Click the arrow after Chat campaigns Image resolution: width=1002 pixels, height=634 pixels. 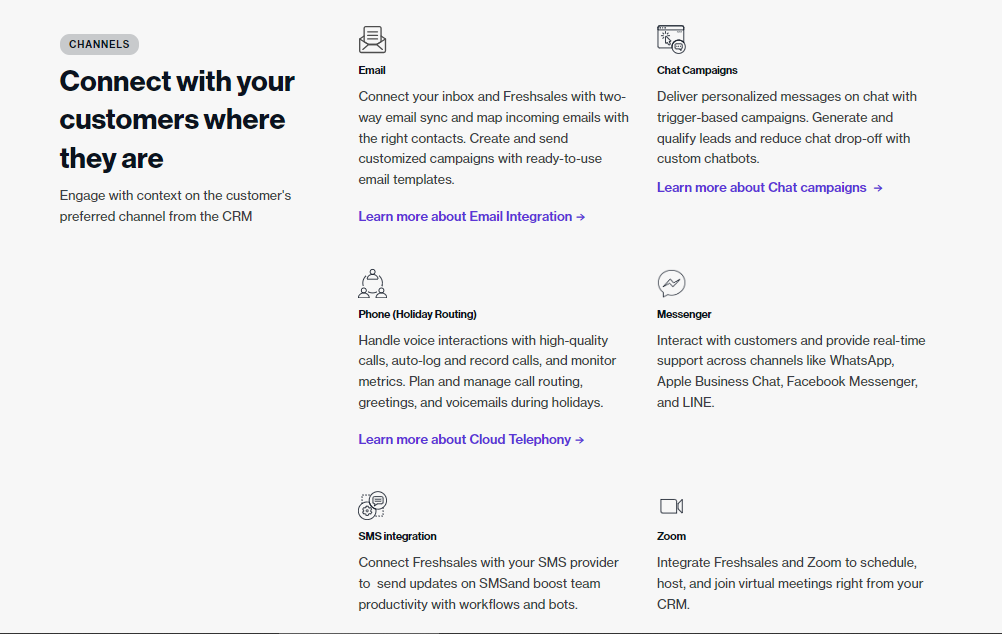coord(878,188)
